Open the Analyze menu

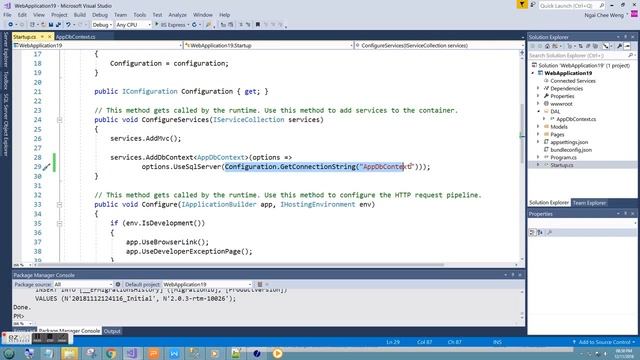pos(178,15)
